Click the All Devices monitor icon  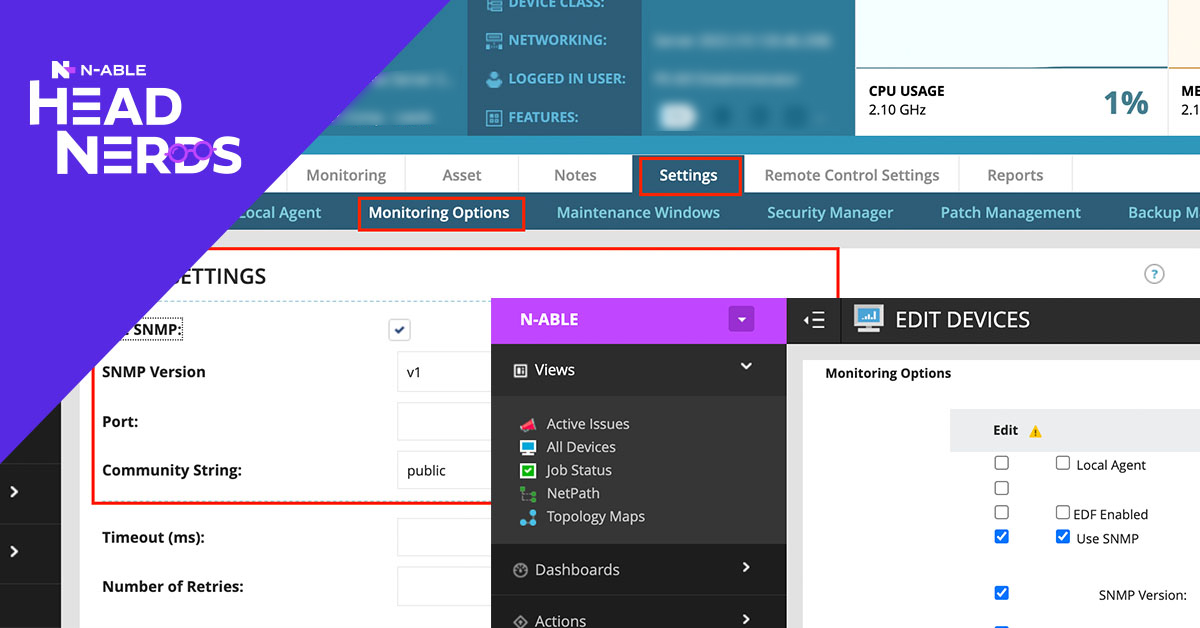[x=528, y=447]
